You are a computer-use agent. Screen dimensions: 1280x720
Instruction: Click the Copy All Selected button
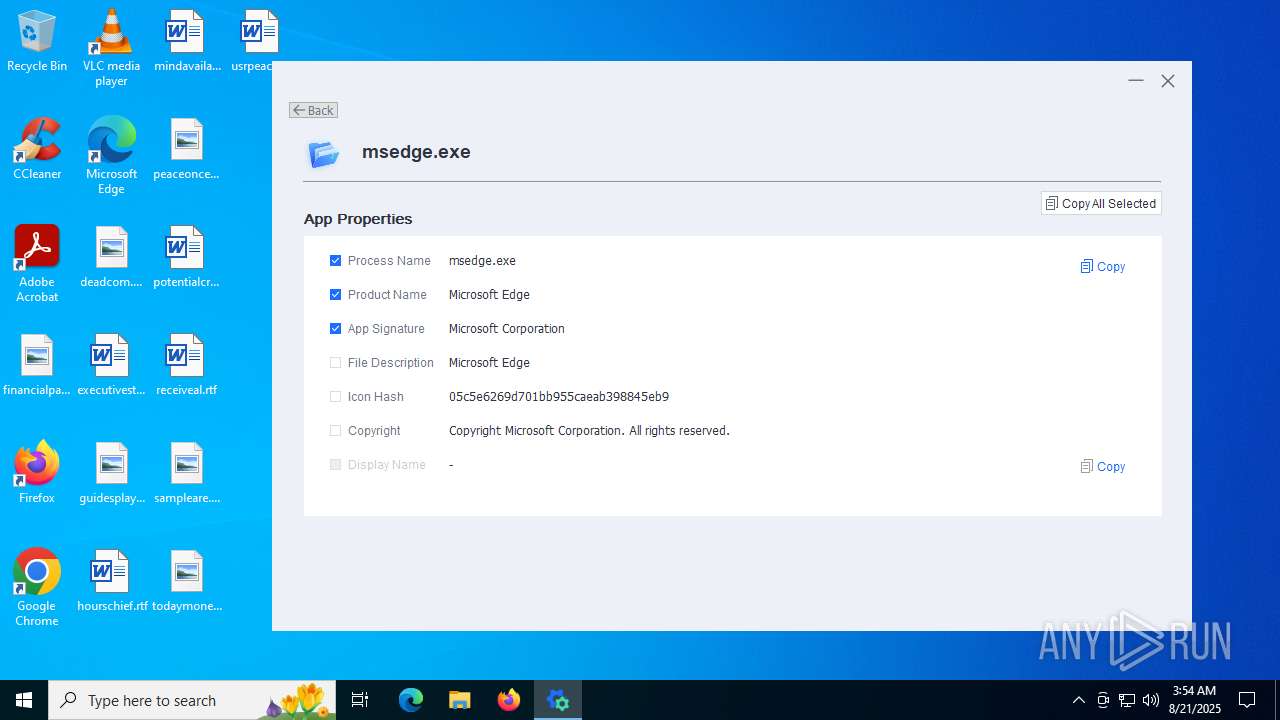tap(1101, 204)
